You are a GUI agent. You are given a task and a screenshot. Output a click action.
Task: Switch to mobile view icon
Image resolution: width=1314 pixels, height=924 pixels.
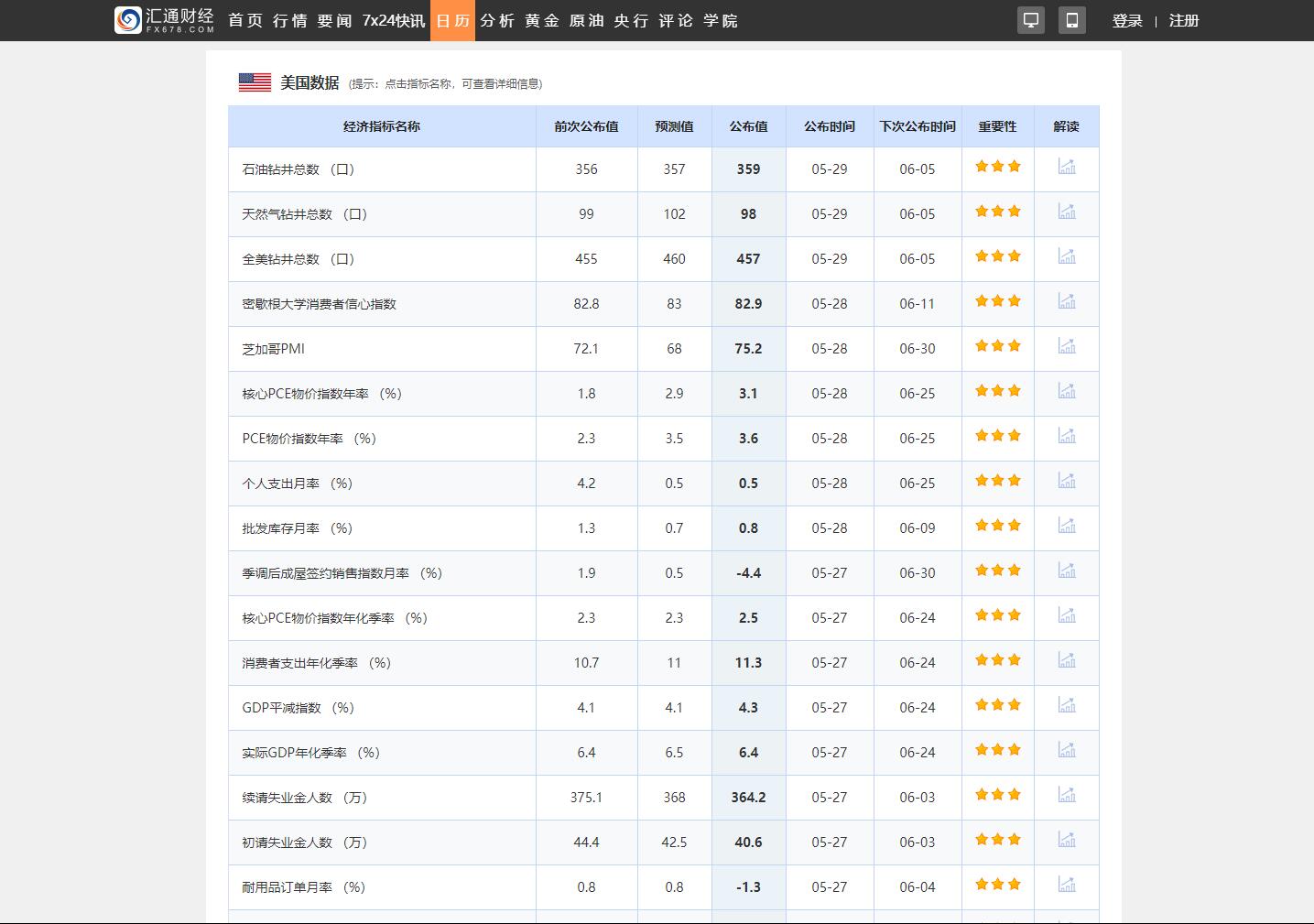1071,20
